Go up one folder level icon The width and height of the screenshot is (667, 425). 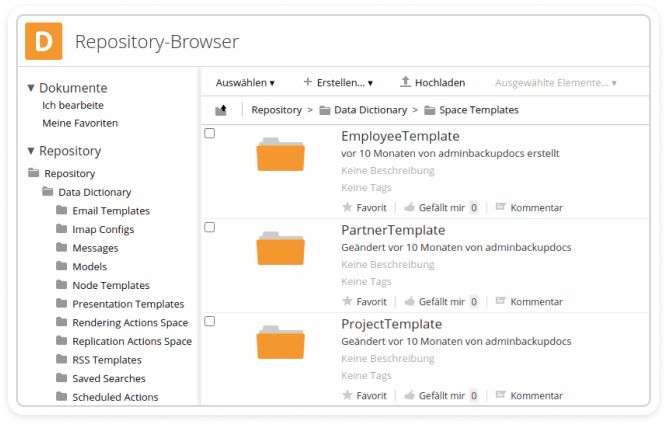click(221, 110)
